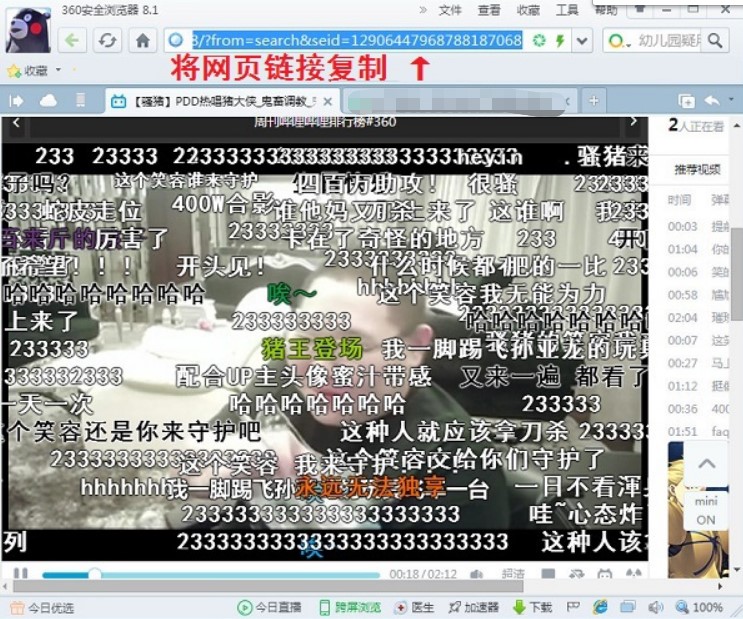Viewport: 743px width, 619px height.
Task: Open 今日直播 in the status bar
Action: (x=269, y=607)
